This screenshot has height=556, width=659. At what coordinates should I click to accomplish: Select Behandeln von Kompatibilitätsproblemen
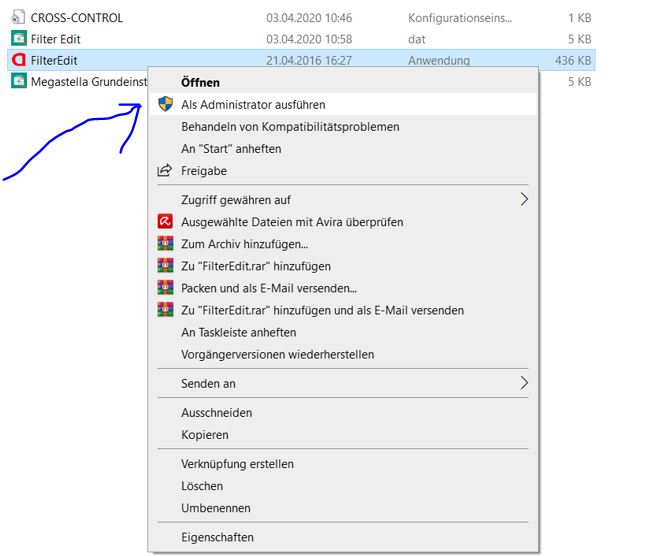click(343, 126)
